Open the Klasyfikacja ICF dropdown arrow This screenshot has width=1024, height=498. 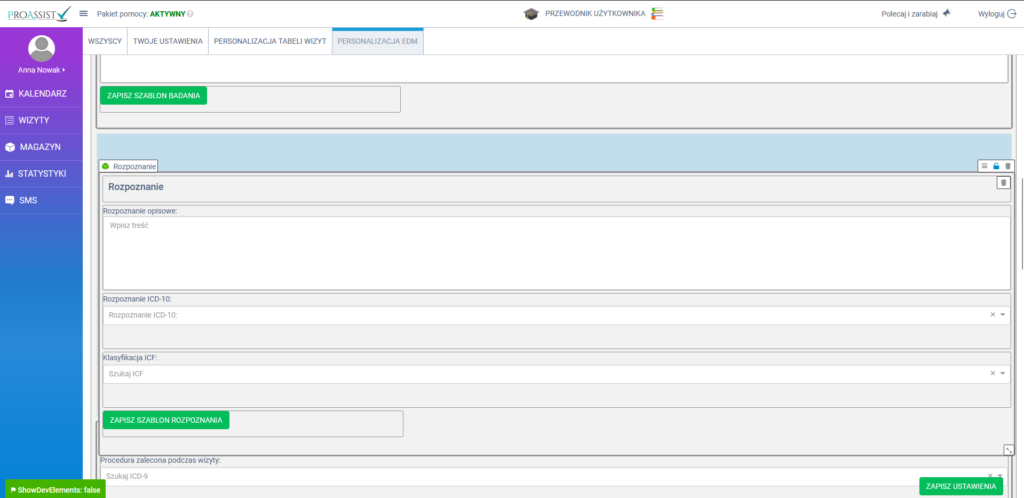pos(1003,373)
